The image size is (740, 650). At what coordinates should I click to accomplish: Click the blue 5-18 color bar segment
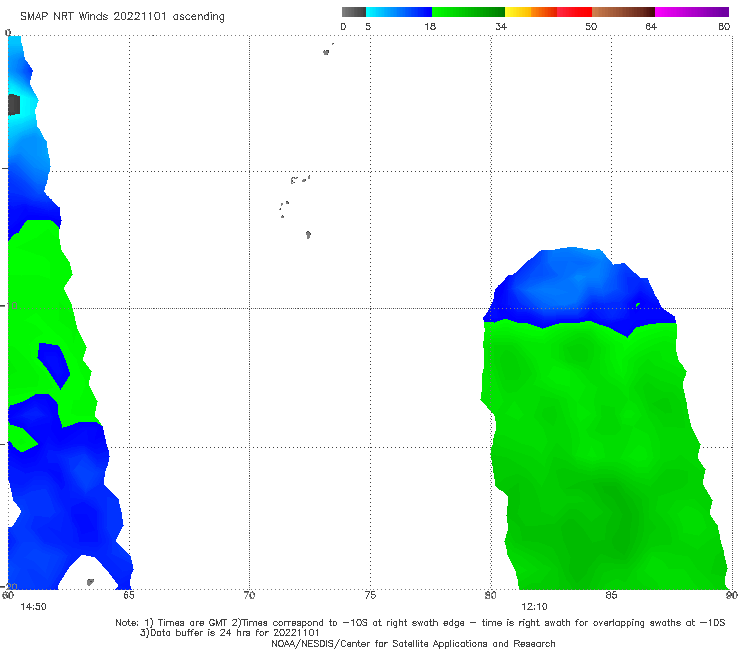399,12
